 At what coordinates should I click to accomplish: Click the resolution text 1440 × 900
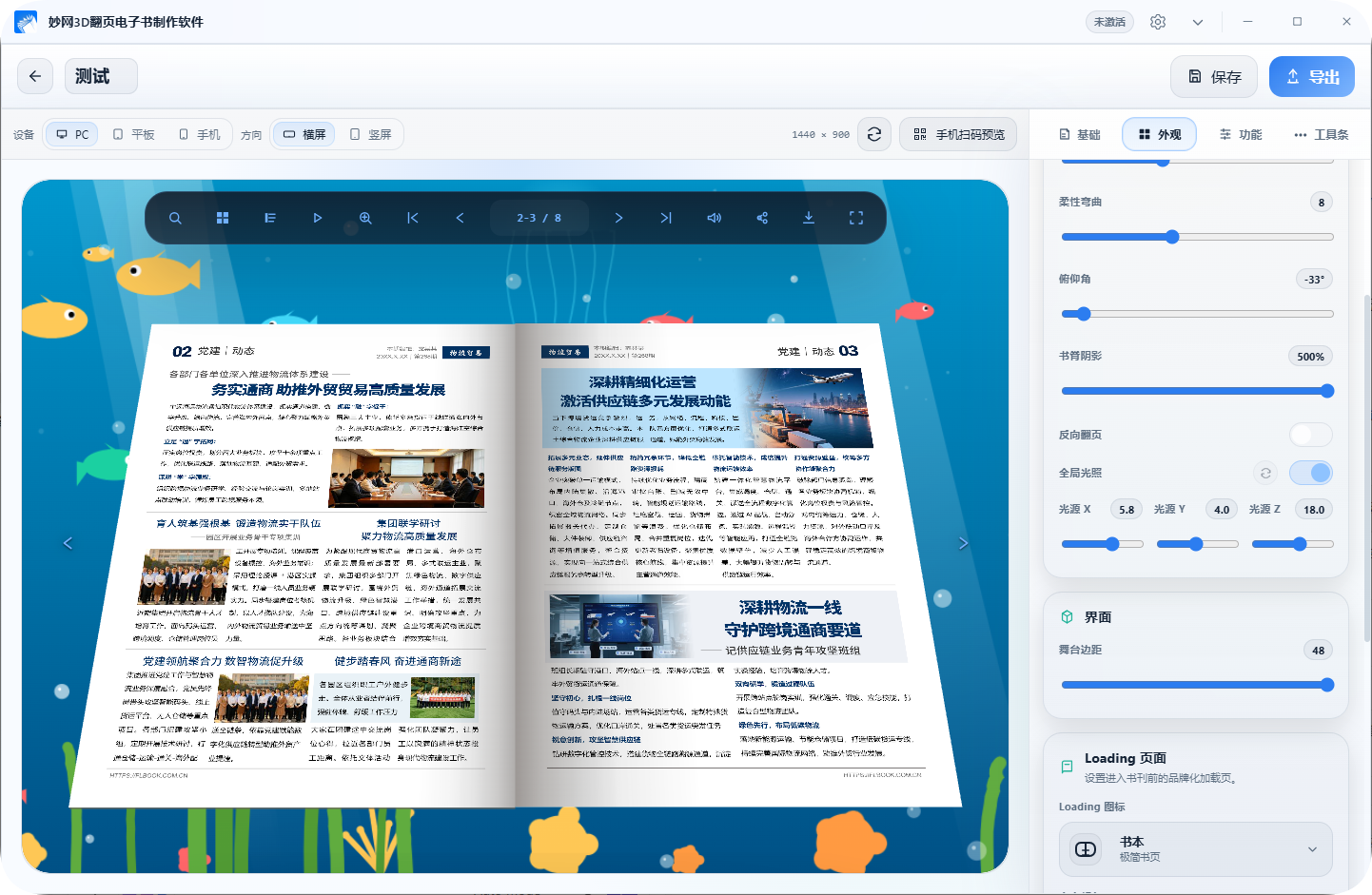[x=820, y=135]
